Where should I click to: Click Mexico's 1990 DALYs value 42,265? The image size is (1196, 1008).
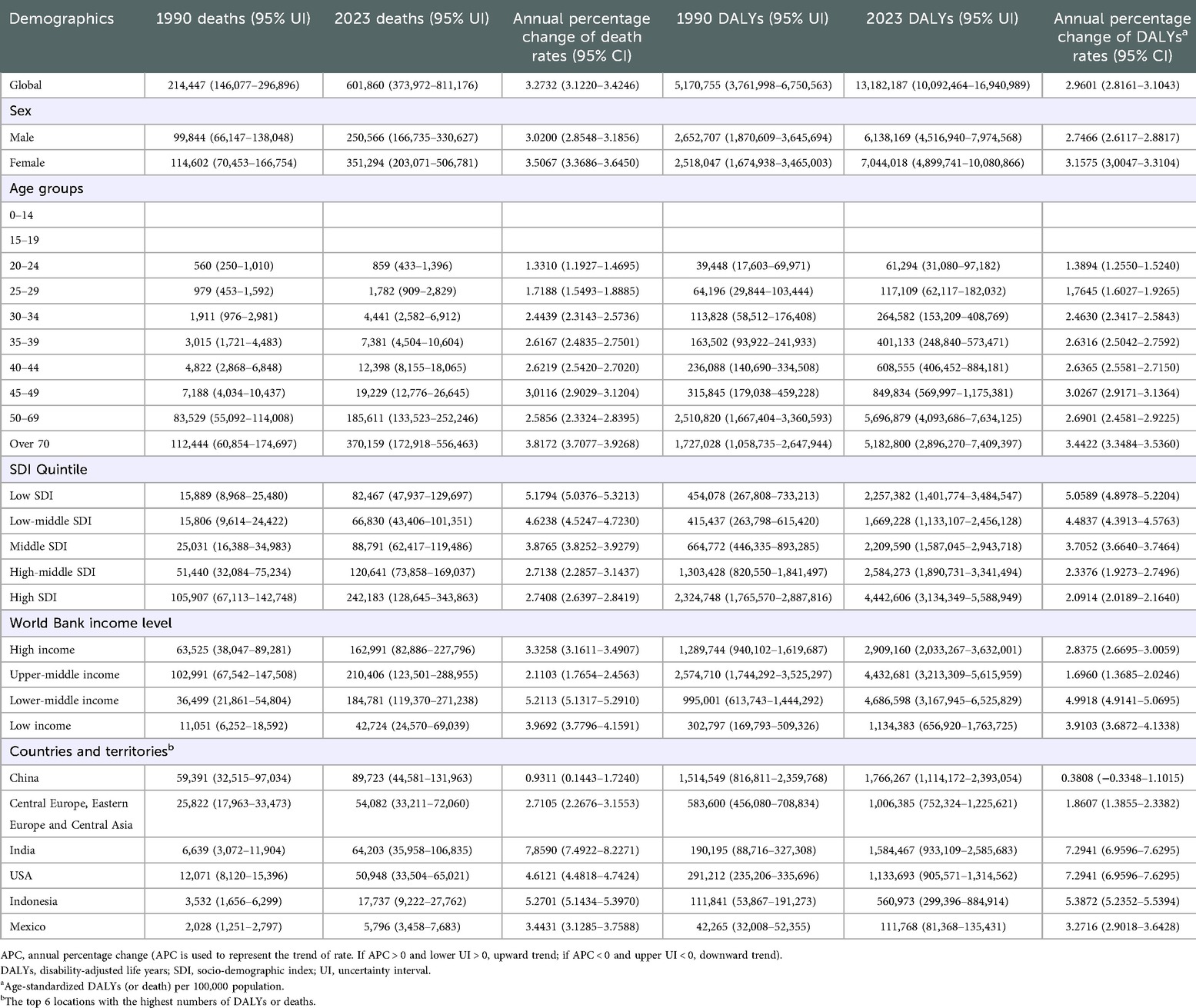coord(752,926)
